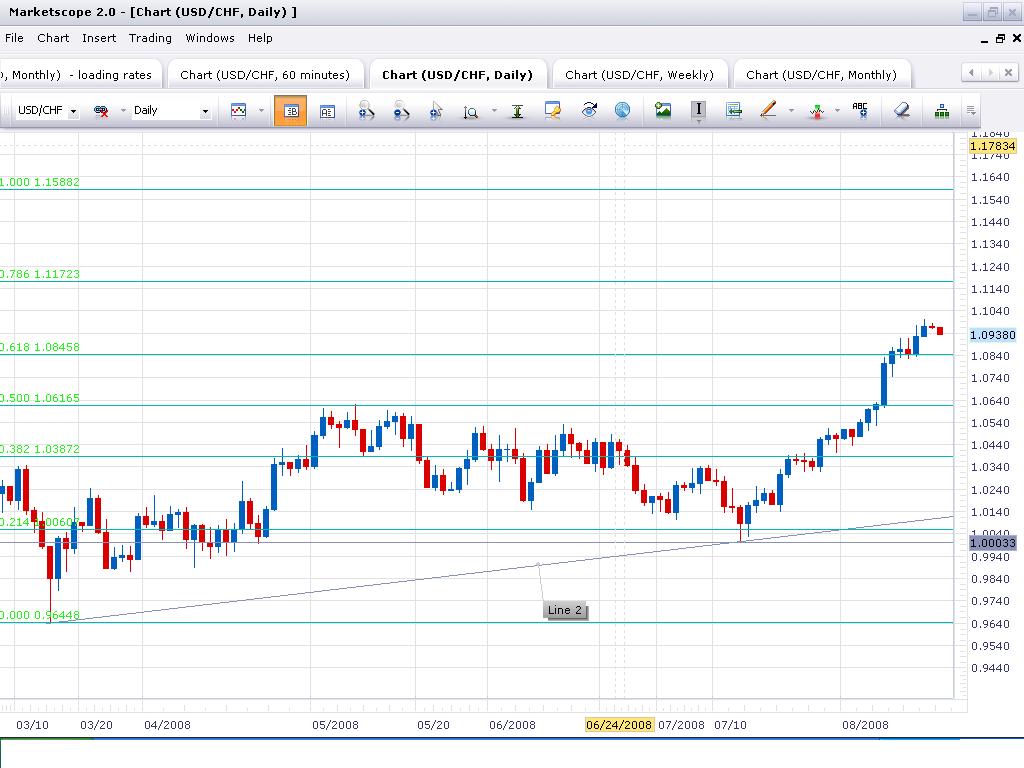Expand the chart type dropdown arrow

click(261, 111)
